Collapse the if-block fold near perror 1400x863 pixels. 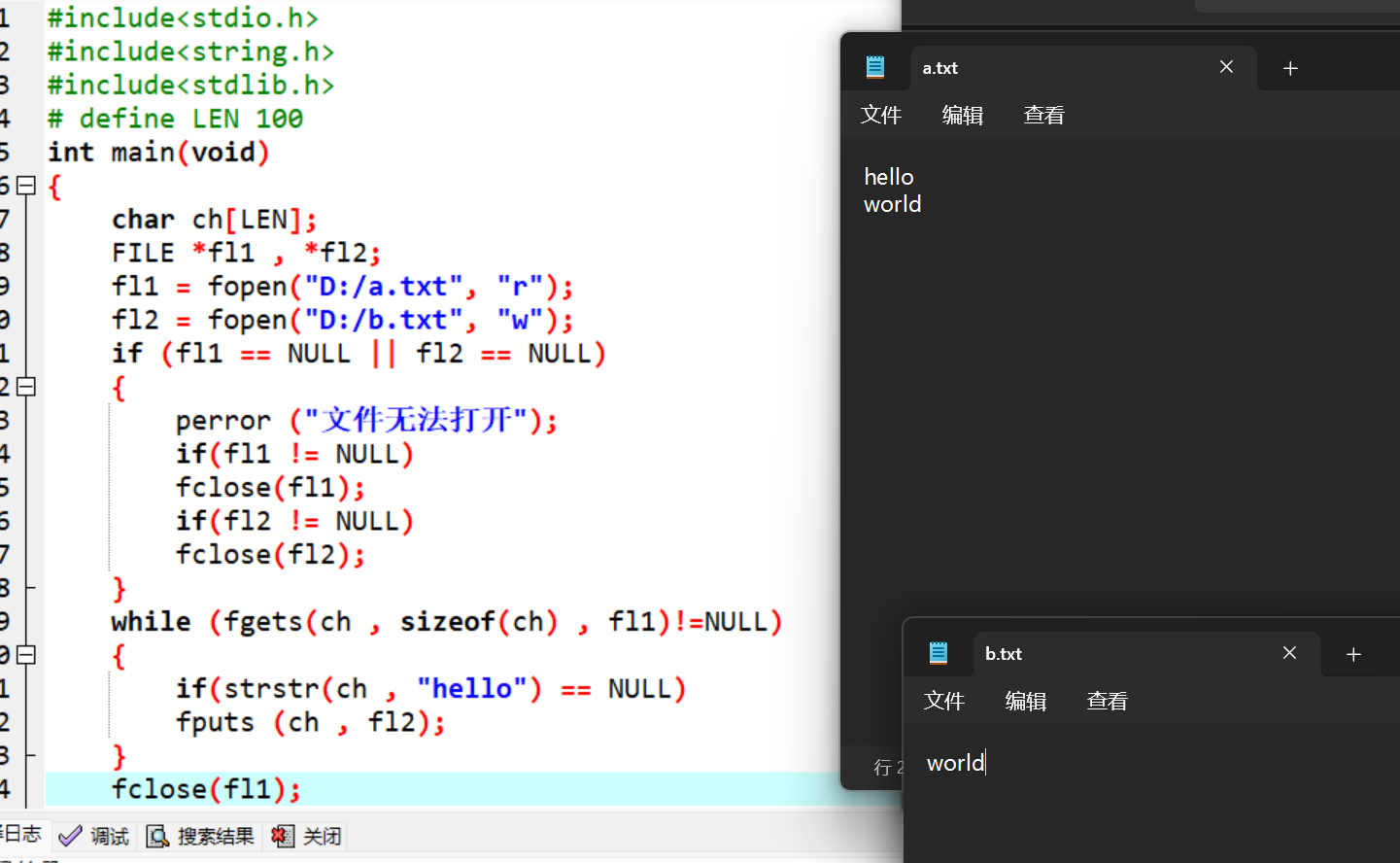(26, 387)
